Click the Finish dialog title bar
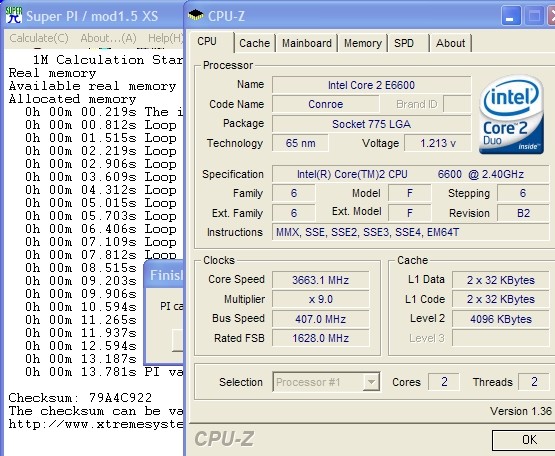Viewport: 555px width, 456px height. click(164, 275)
